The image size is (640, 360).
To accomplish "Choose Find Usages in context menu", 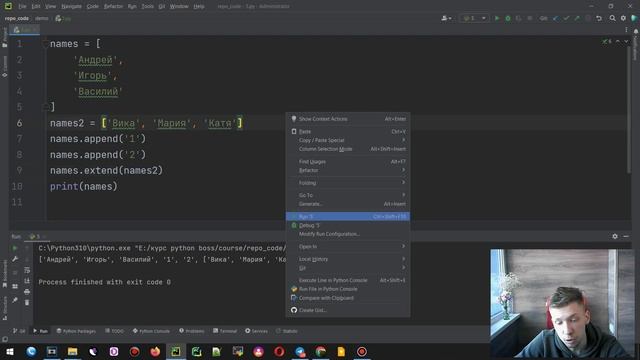I will pyautogui.click(x=348, y=162).
